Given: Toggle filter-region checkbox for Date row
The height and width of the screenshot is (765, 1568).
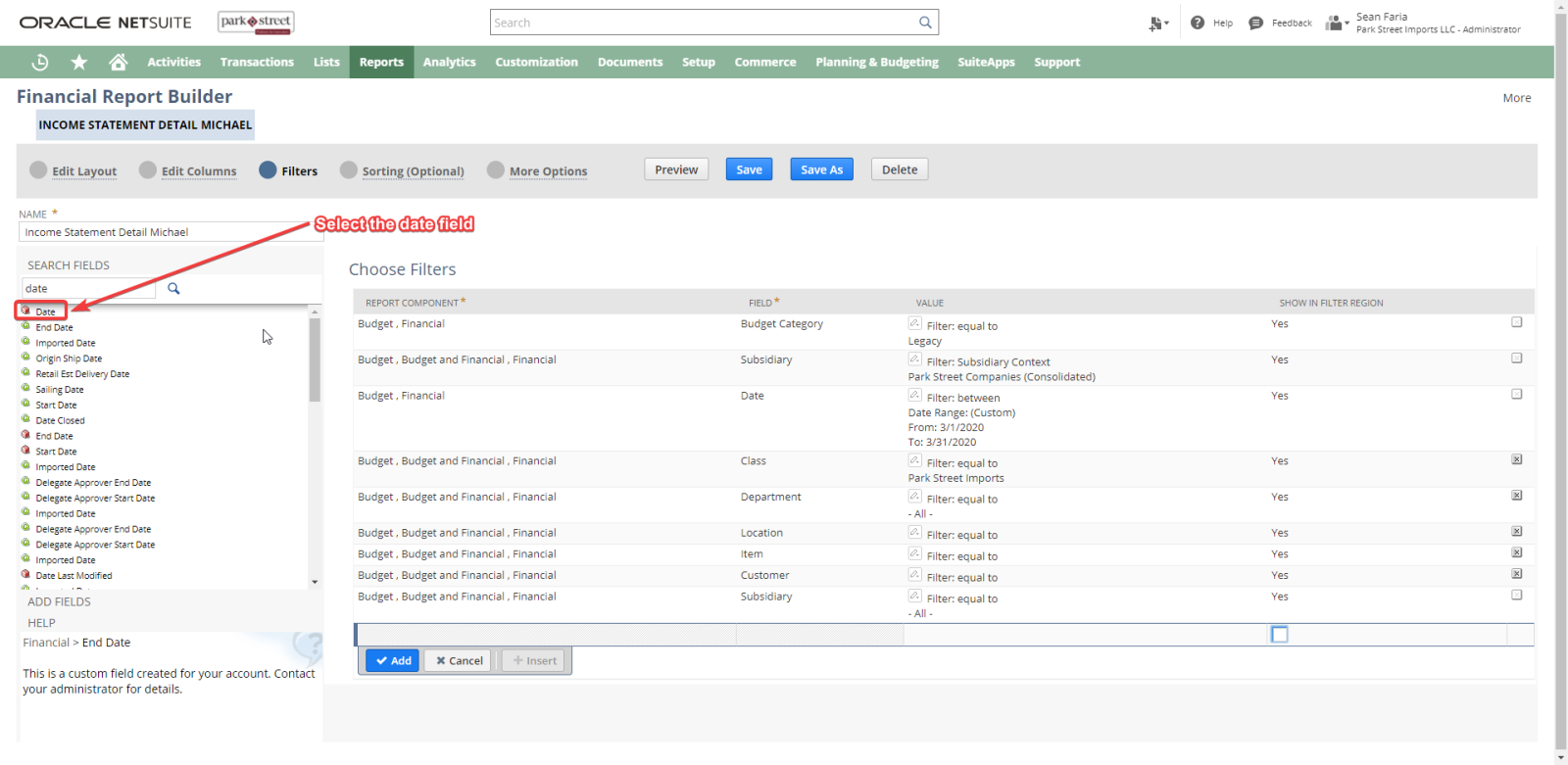Looking at the screenshot, I should pos(1517,394).
